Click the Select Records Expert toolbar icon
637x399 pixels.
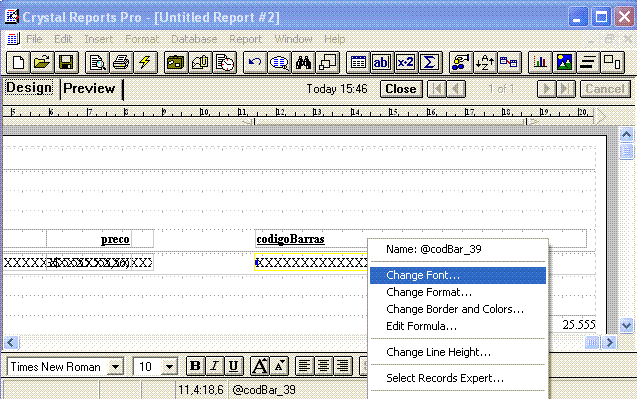[x=460, y=63]
